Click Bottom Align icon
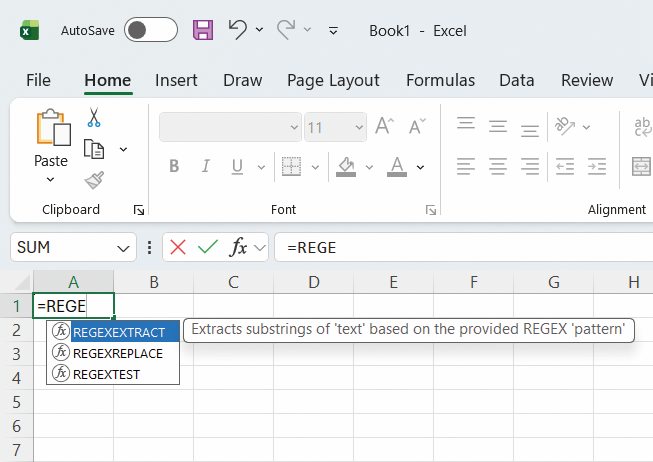The image size is (653, 462). pos(530,130)
